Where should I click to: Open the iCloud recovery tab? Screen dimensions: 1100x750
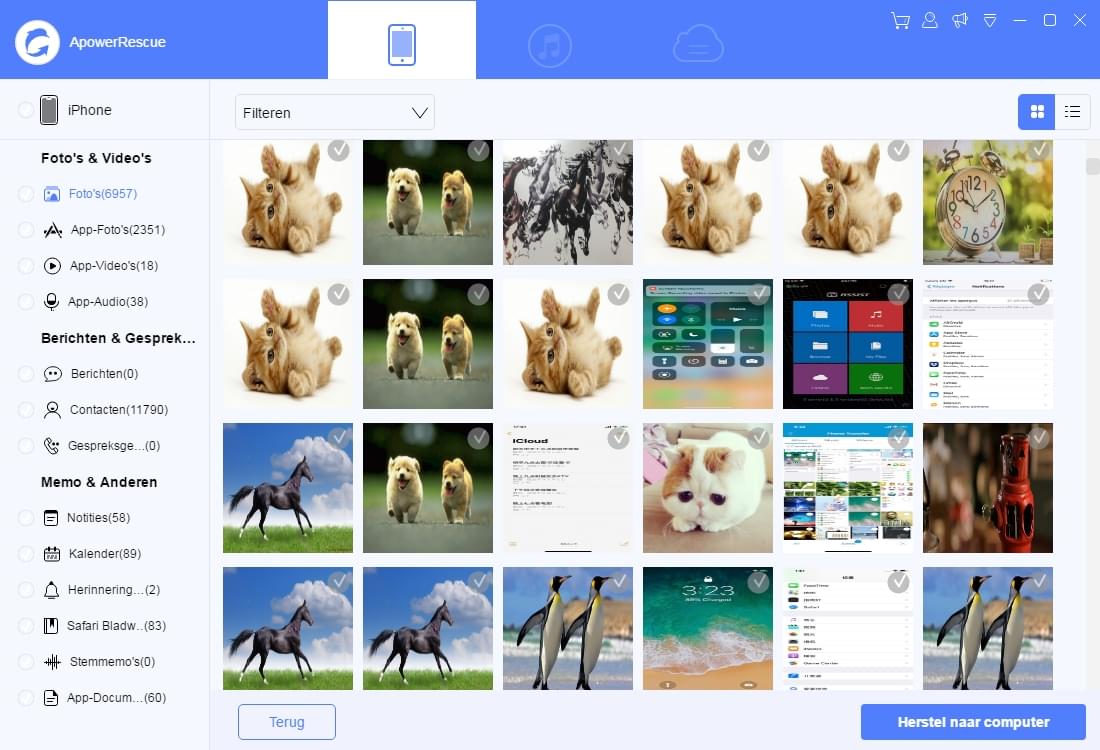click(x=698, y=45)
